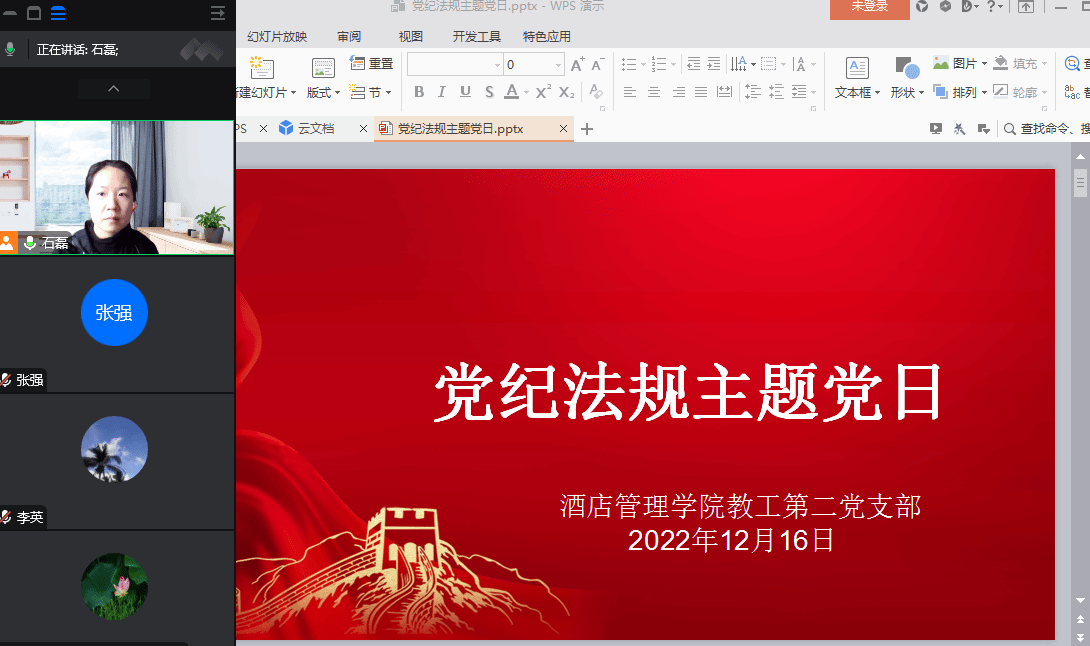The height and width of the screenshot is (646, 1090).
Task: Toggle underline formatting
Action: (465, 92)
